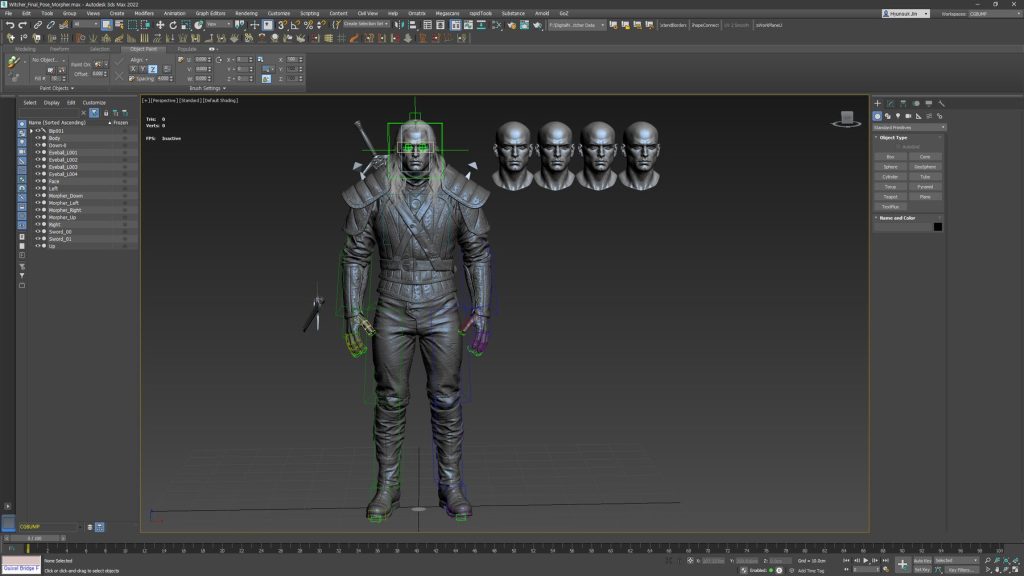This screenshot has height=576, width=1024.
Task: Toggle the Z align axis button
Action: point(152,69)
